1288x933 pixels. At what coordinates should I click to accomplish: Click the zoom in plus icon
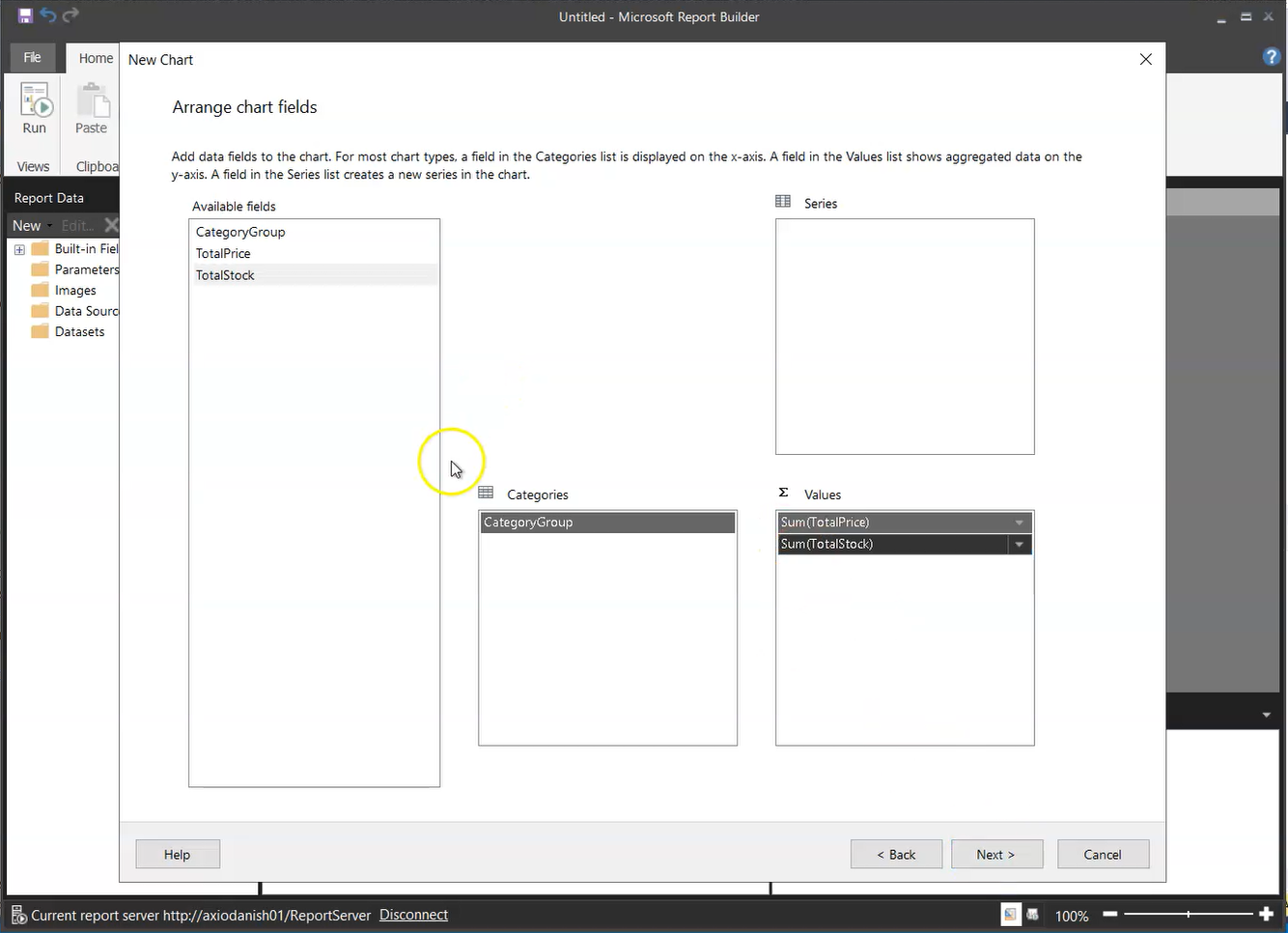point(1267,914)
